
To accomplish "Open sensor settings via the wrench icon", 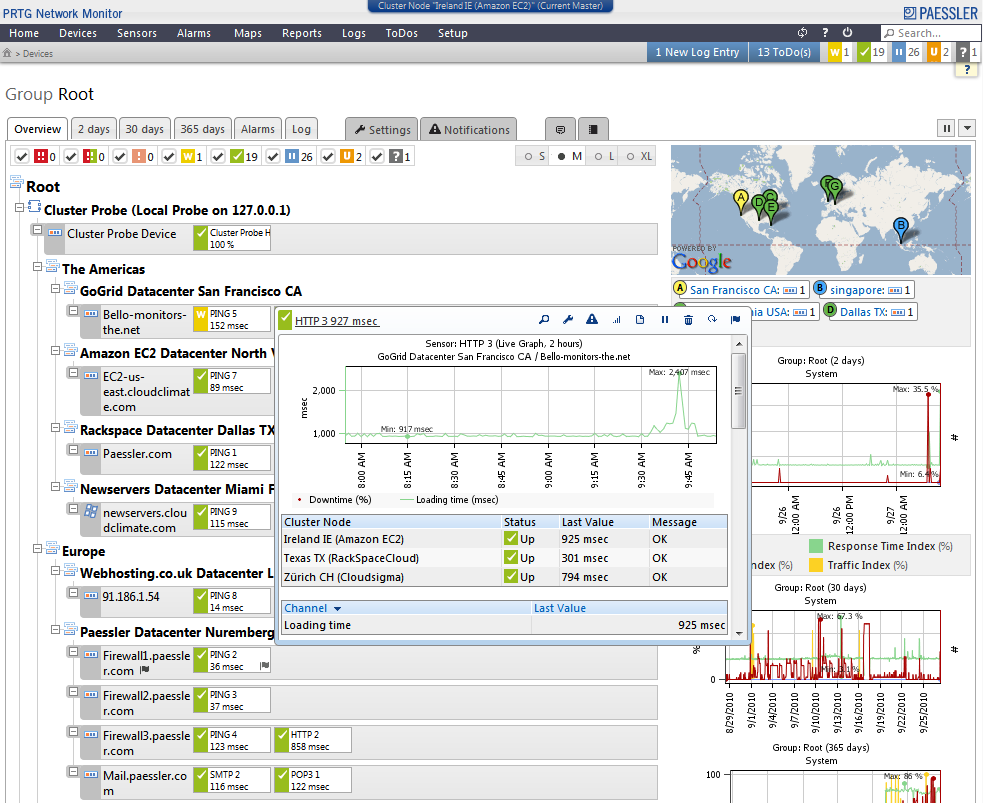I will pyautogui.click(x=568, y=318).
